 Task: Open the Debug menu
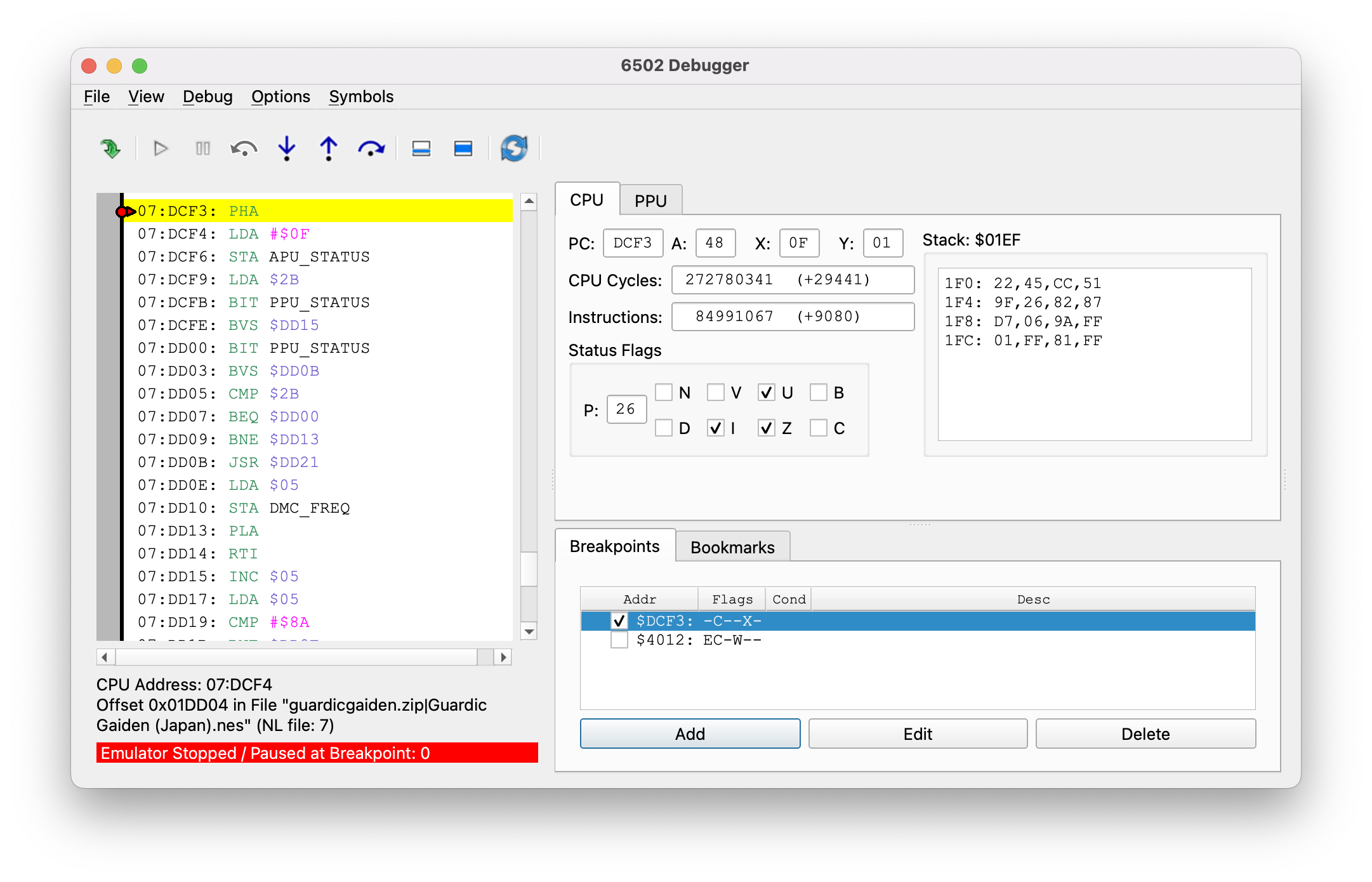[x=207, y=97]
